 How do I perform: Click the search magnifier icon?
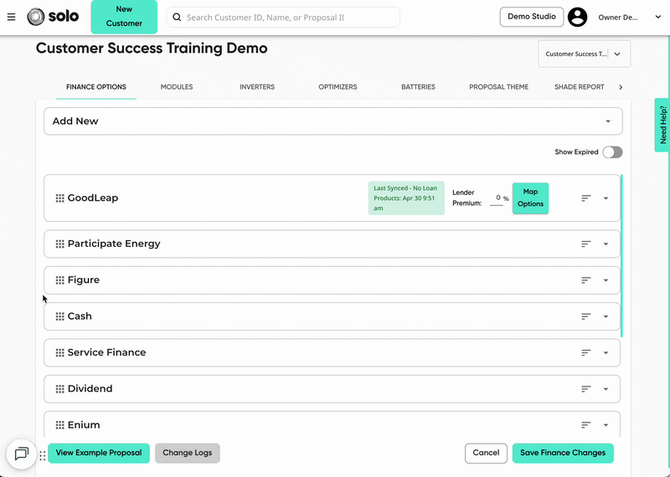tap(176, 17)
